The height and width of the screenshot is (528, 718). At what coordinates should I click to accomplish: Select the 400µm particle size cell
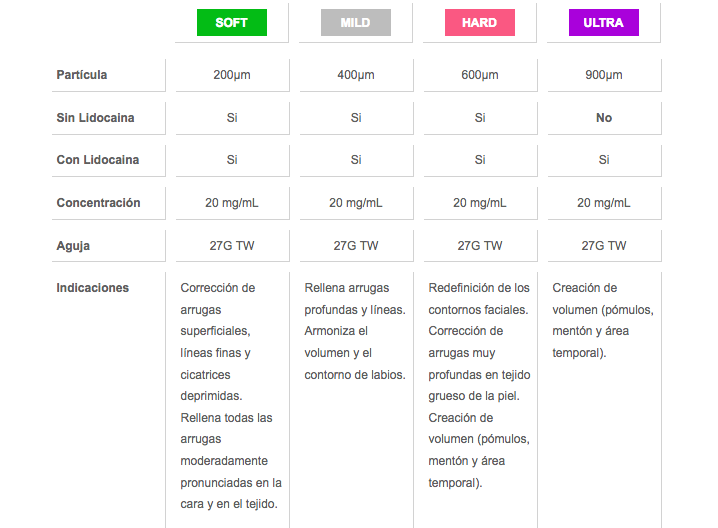(356, 75)
